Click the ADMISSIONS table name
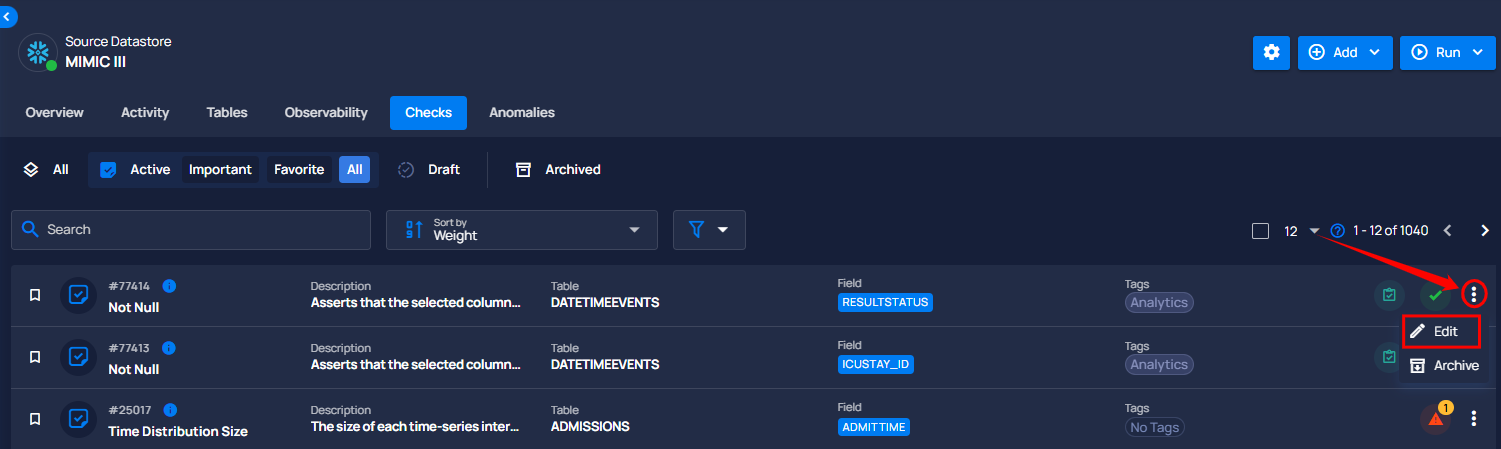Image resolution: width=1501 pixels, height=449 pixels. pyautogui.click(x=590, y=426)
